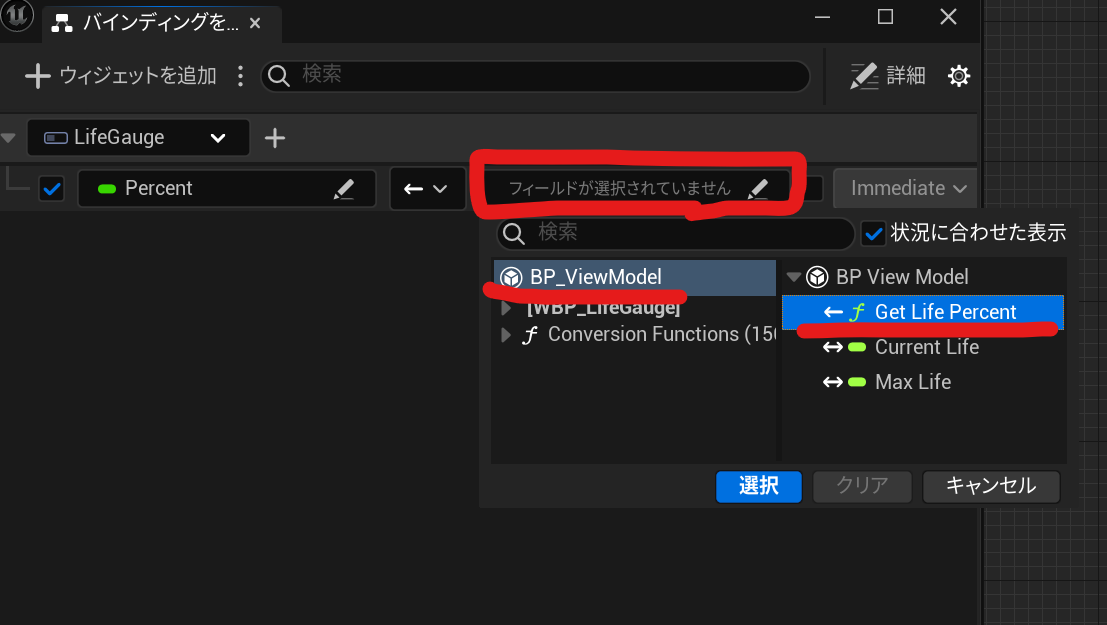1107x625 pixels.
Task: Click the 詳細 details pencil icon
Action: pyautogui.click(x=863, y=76)
